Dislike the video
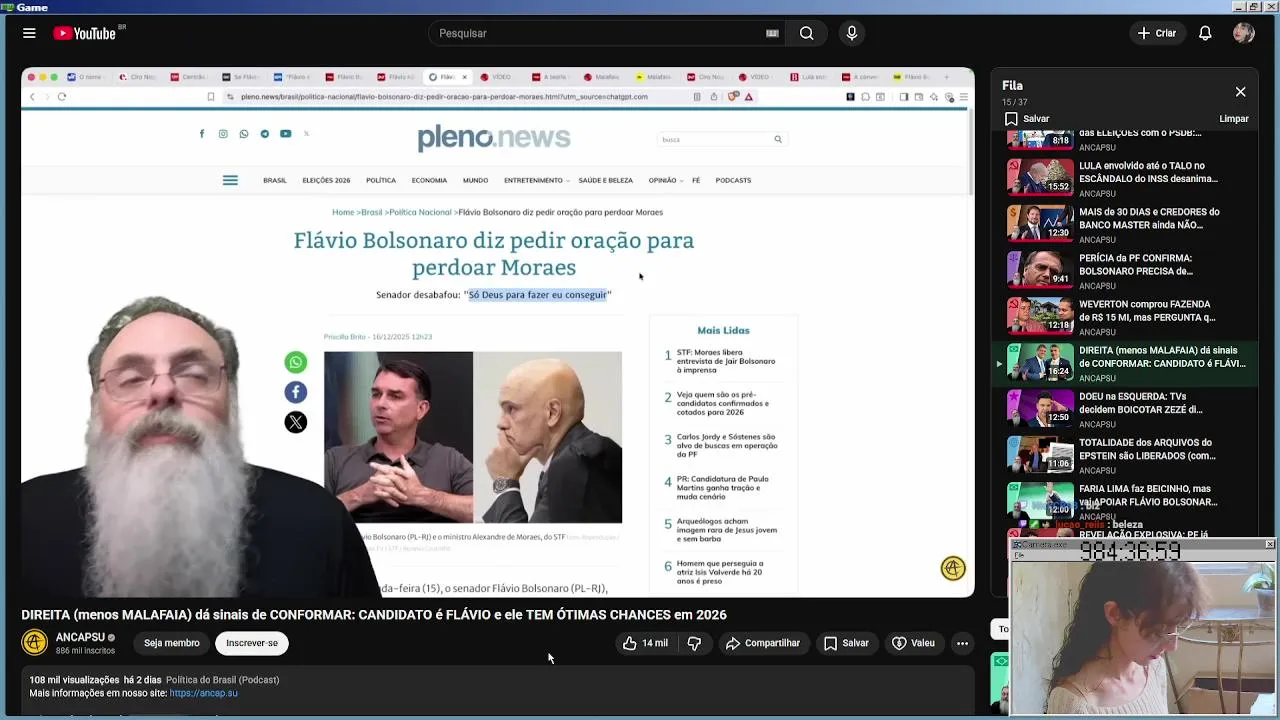 click(x=694, y=643)
